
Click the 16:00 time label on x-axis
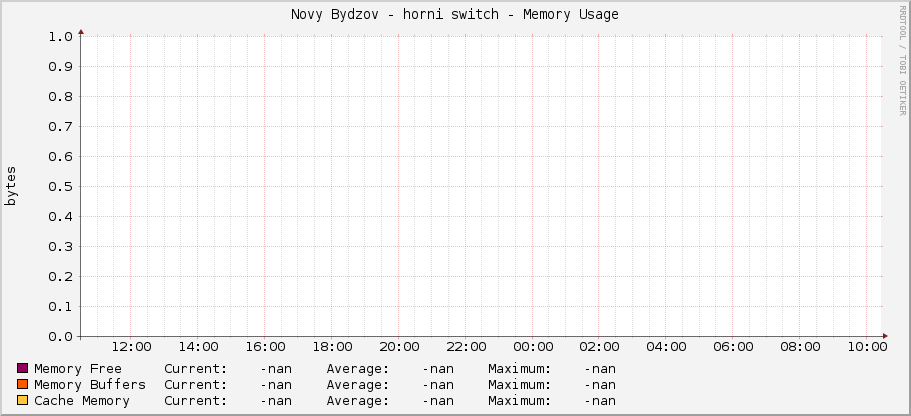(265, 347)
